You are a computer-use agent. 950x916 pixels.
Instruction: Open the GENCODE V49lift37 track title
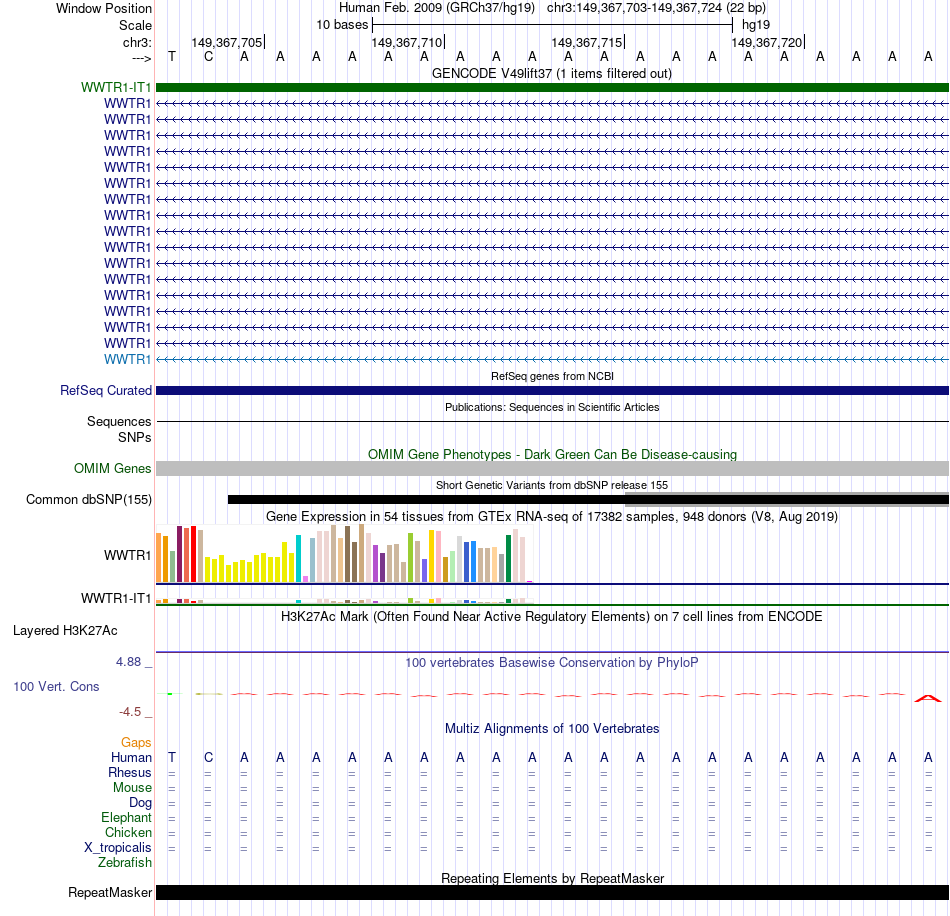coord(551,73)
